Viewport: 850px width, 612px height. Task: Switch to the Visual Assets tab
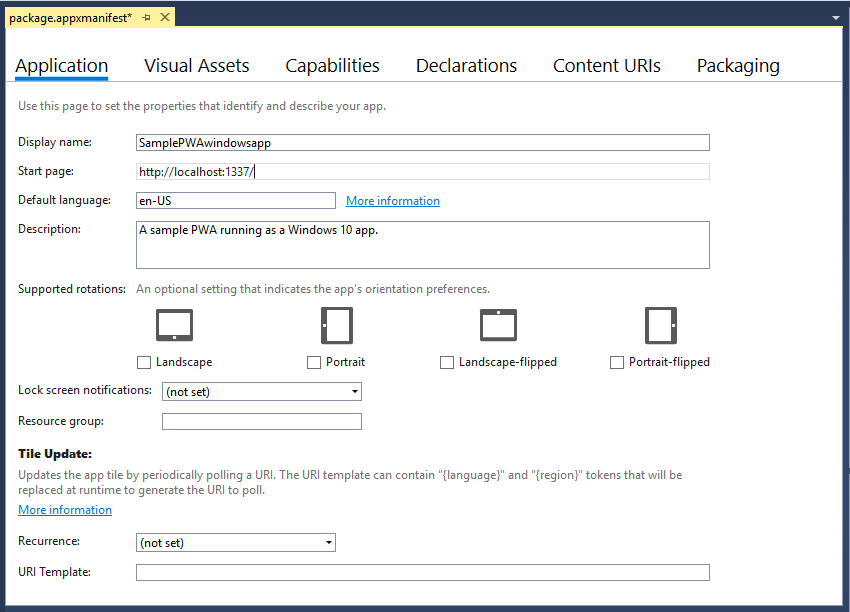(196, 65)
